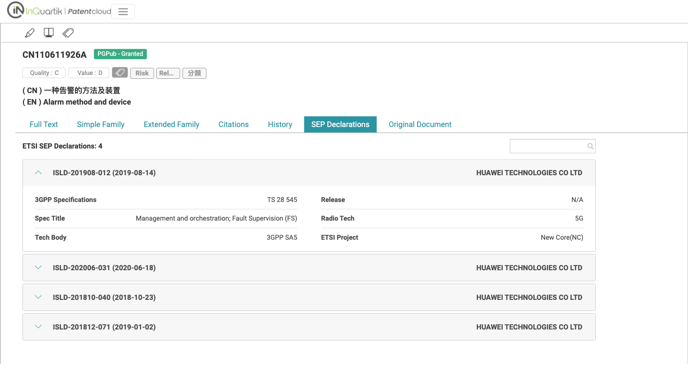Open the hamburger menu next to Patentcloud
688x382 pixels.
(123, 12)
